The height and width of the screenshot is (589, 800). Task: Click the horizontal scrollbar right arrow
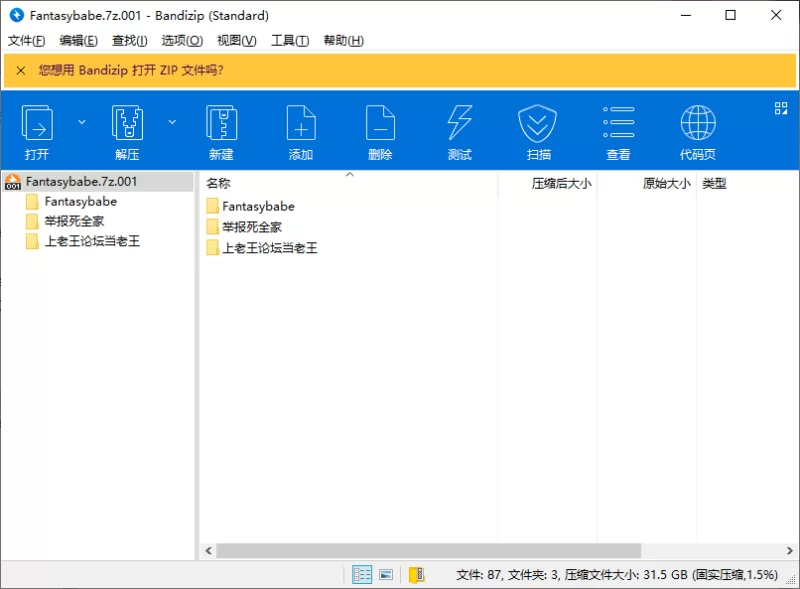tap(790, 551)
